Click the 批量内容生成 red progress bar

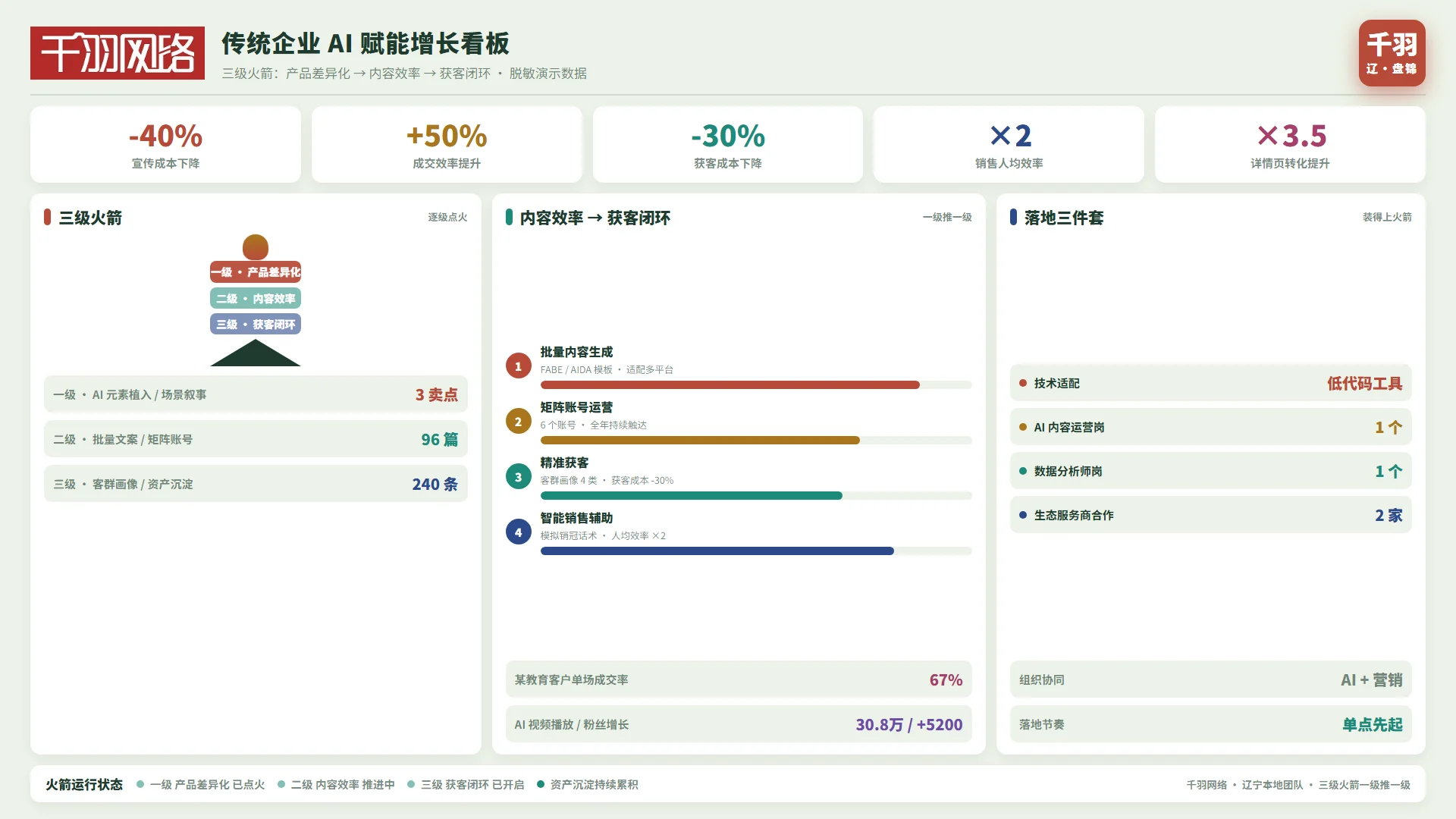pyautogui.click(x=730, y=385)
